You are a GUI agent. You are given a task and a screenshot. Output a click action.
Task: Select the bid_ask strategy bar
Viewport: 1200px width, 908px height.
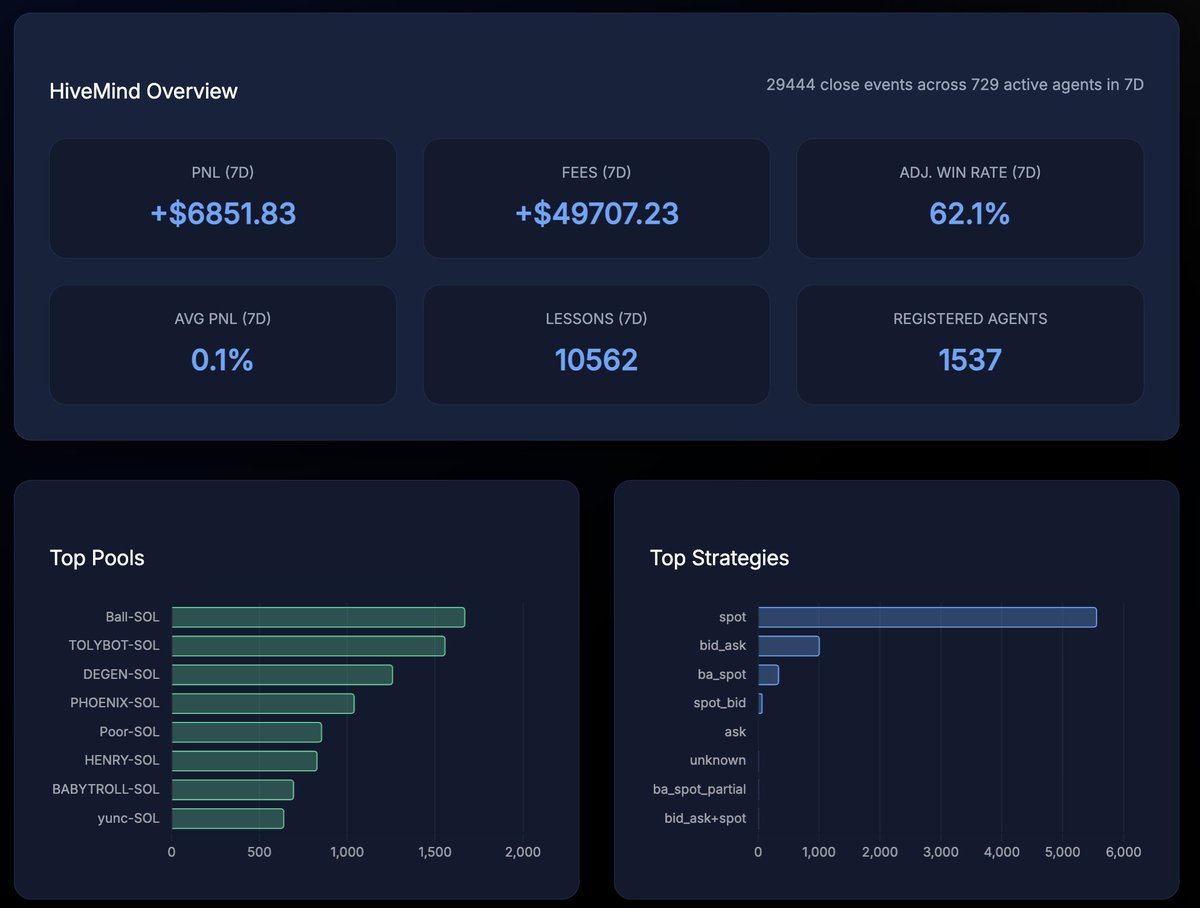click(789, 646)
